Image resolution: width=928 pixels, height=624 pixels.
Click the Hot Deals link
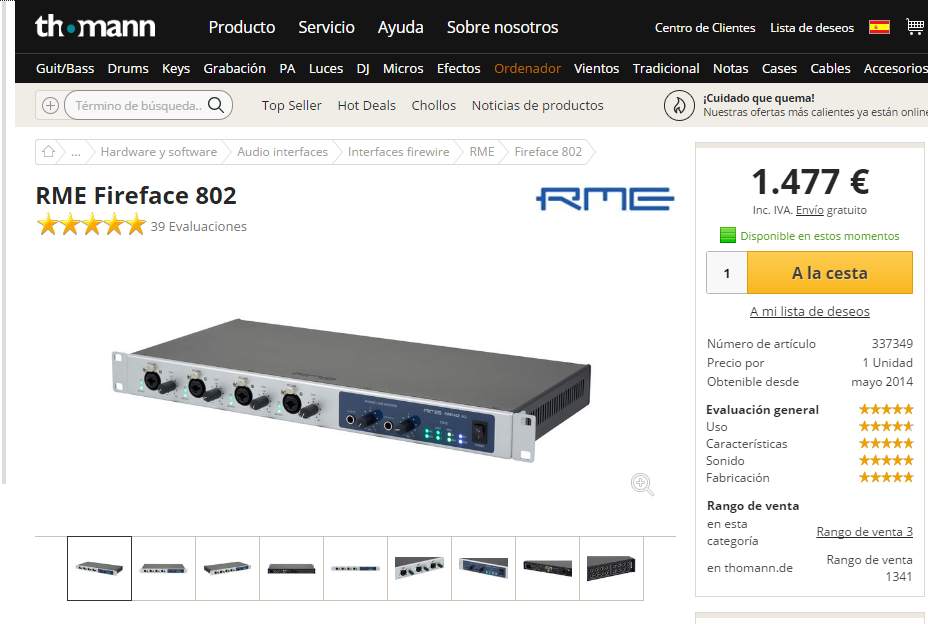coord(366,105)
